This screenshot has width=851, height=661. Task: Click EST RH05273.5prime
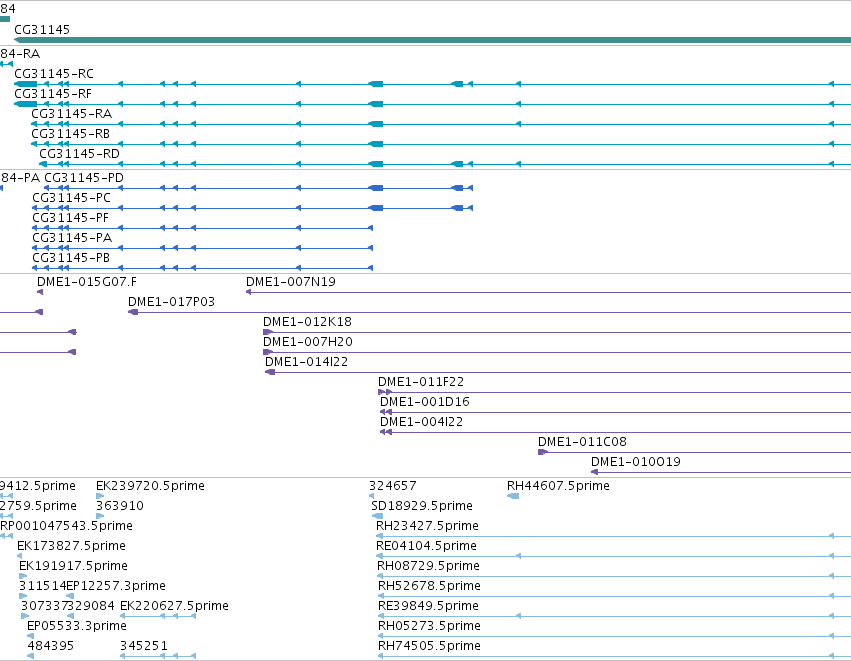pos(430,627)
